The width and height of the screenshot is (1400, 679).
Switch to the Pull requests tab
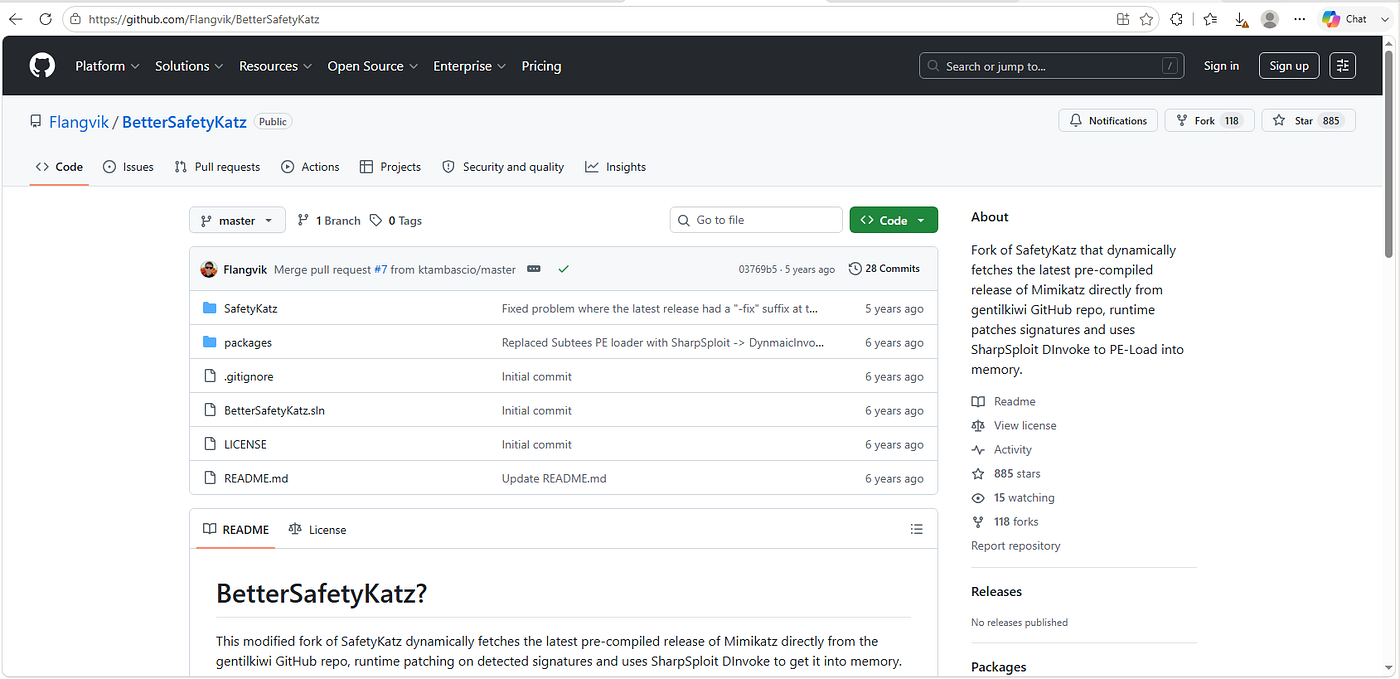click(217, 167)
